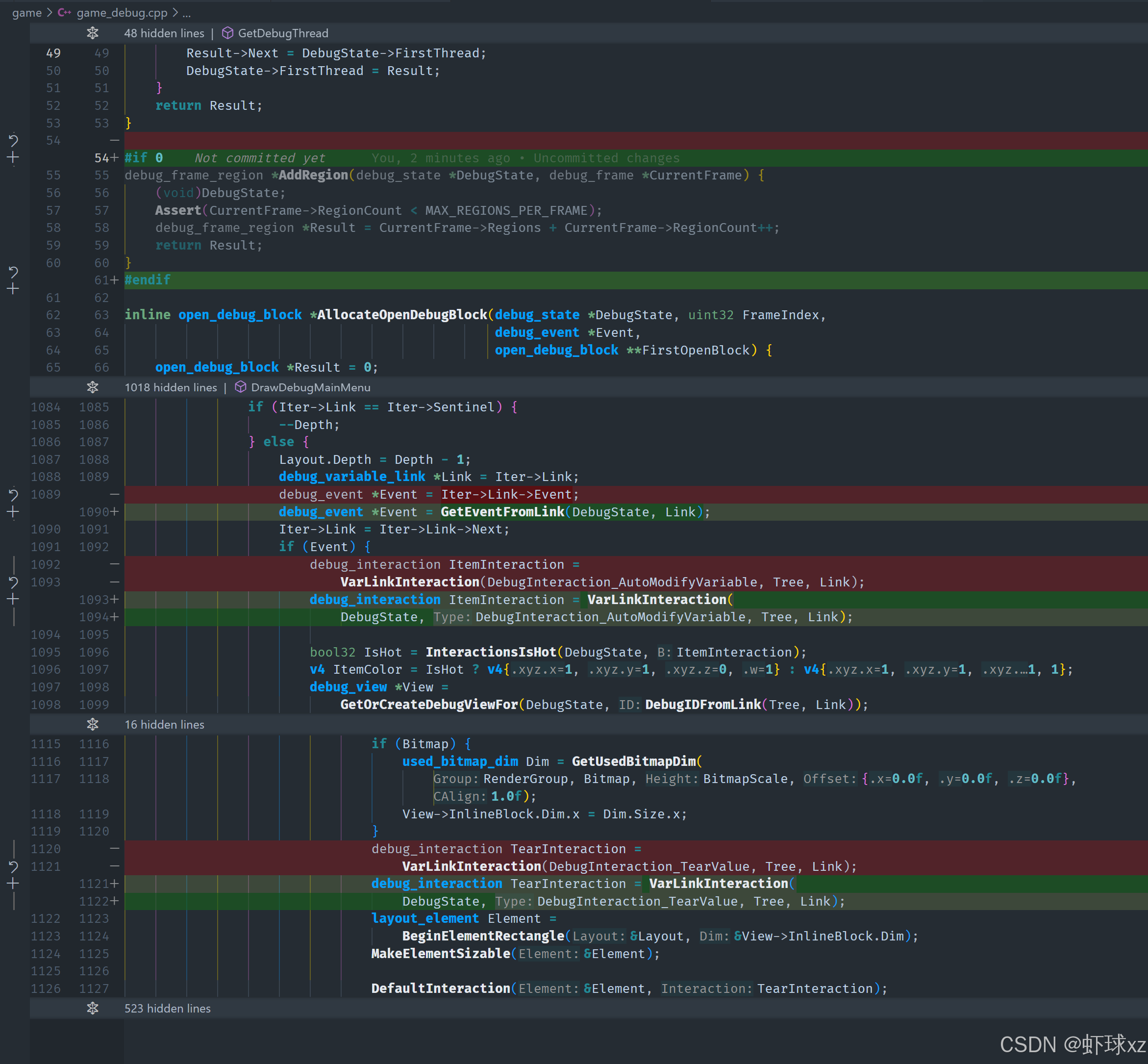Stage the TearInteraction change block
Screen dimensions: 1148x1064
[x=13, y=883]
